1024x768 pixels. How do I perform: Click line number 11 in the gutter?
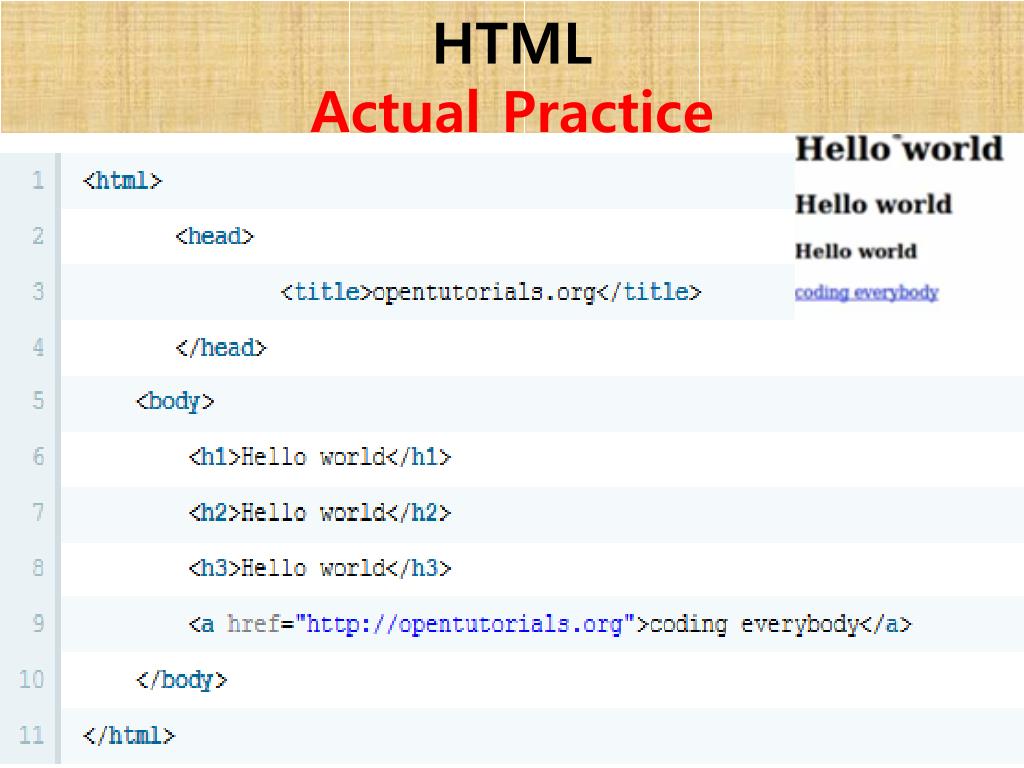(31, 735)
